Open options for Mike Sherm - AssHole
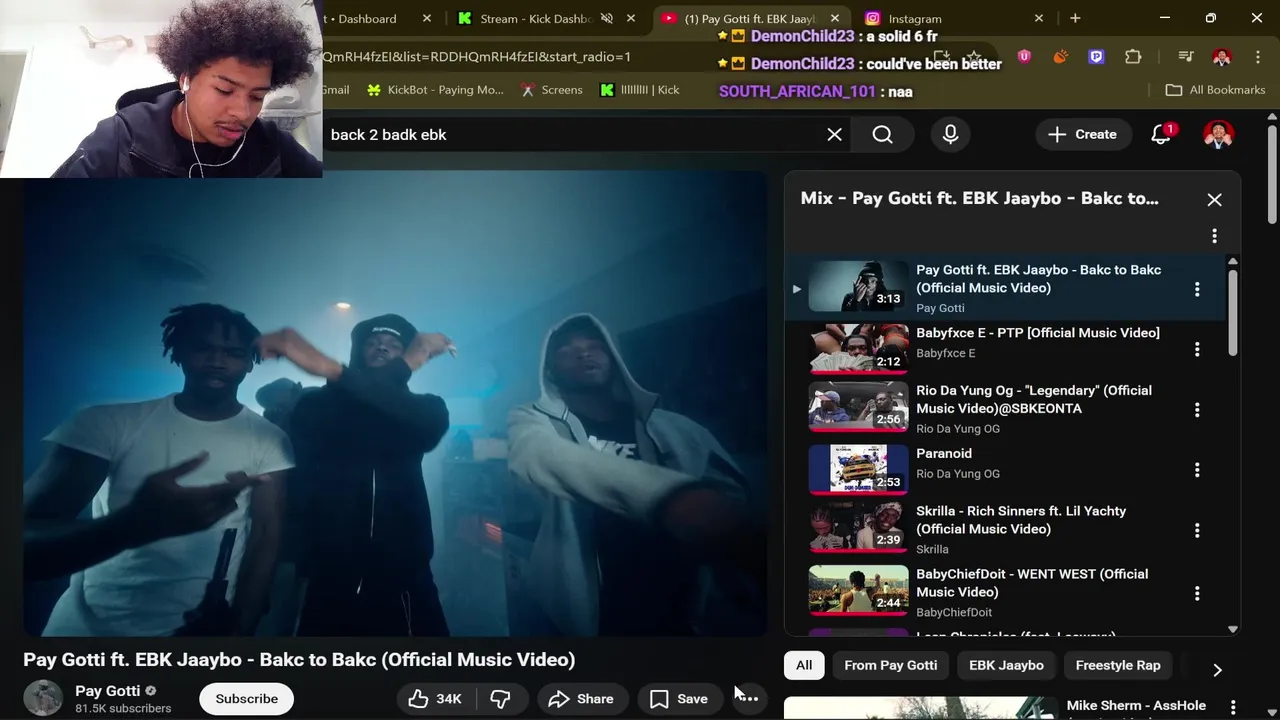This screenshot has height=720, width=1280. 1233,707
